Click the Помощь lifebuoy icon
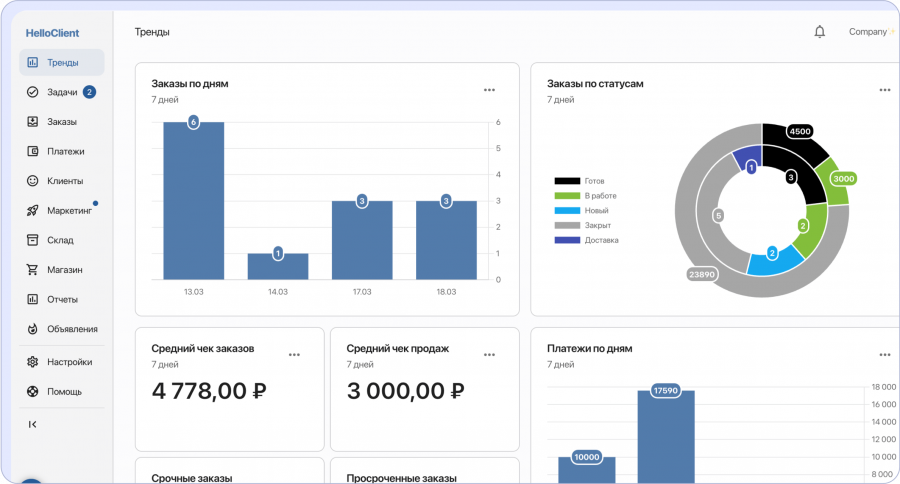Screen dimensions: 900x484 [33, 392]
